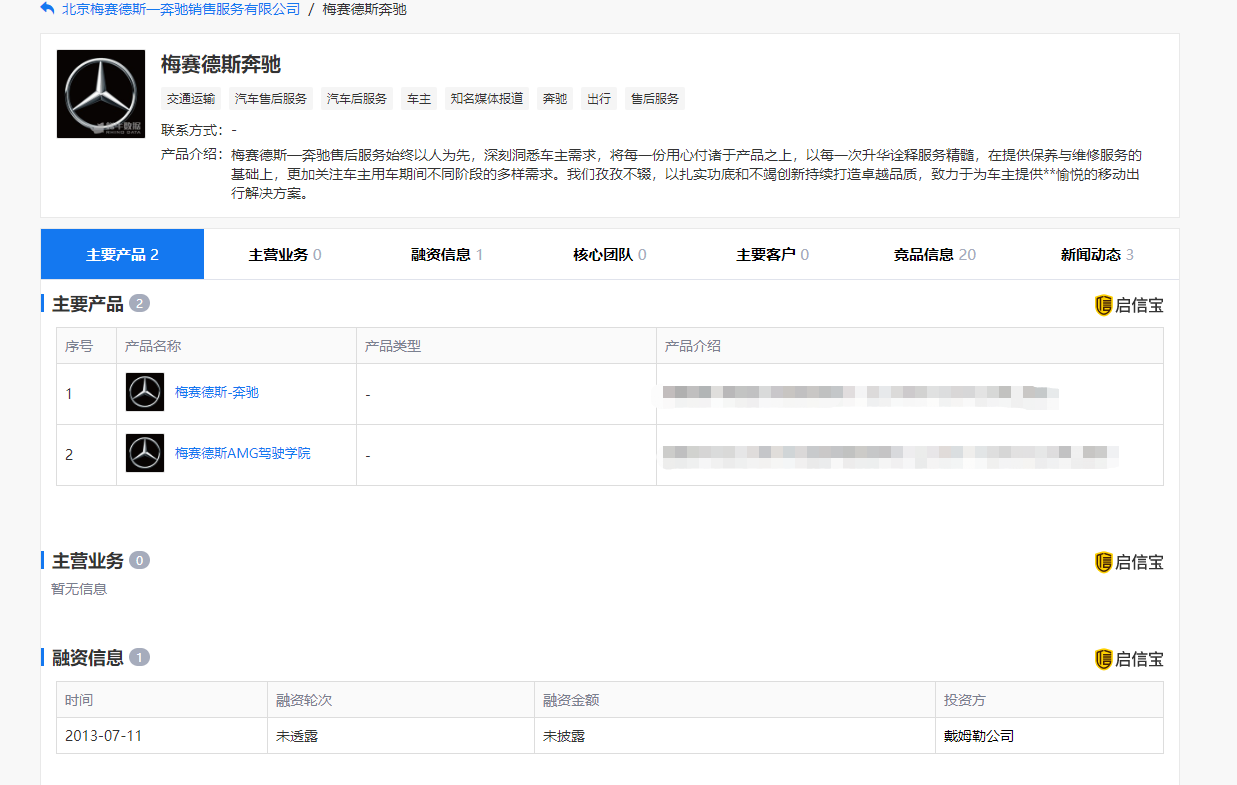The height and width of the screenshot is (785, 1237).
Task: Click the 知名媒体报道 tag
Action: [487, 98]
